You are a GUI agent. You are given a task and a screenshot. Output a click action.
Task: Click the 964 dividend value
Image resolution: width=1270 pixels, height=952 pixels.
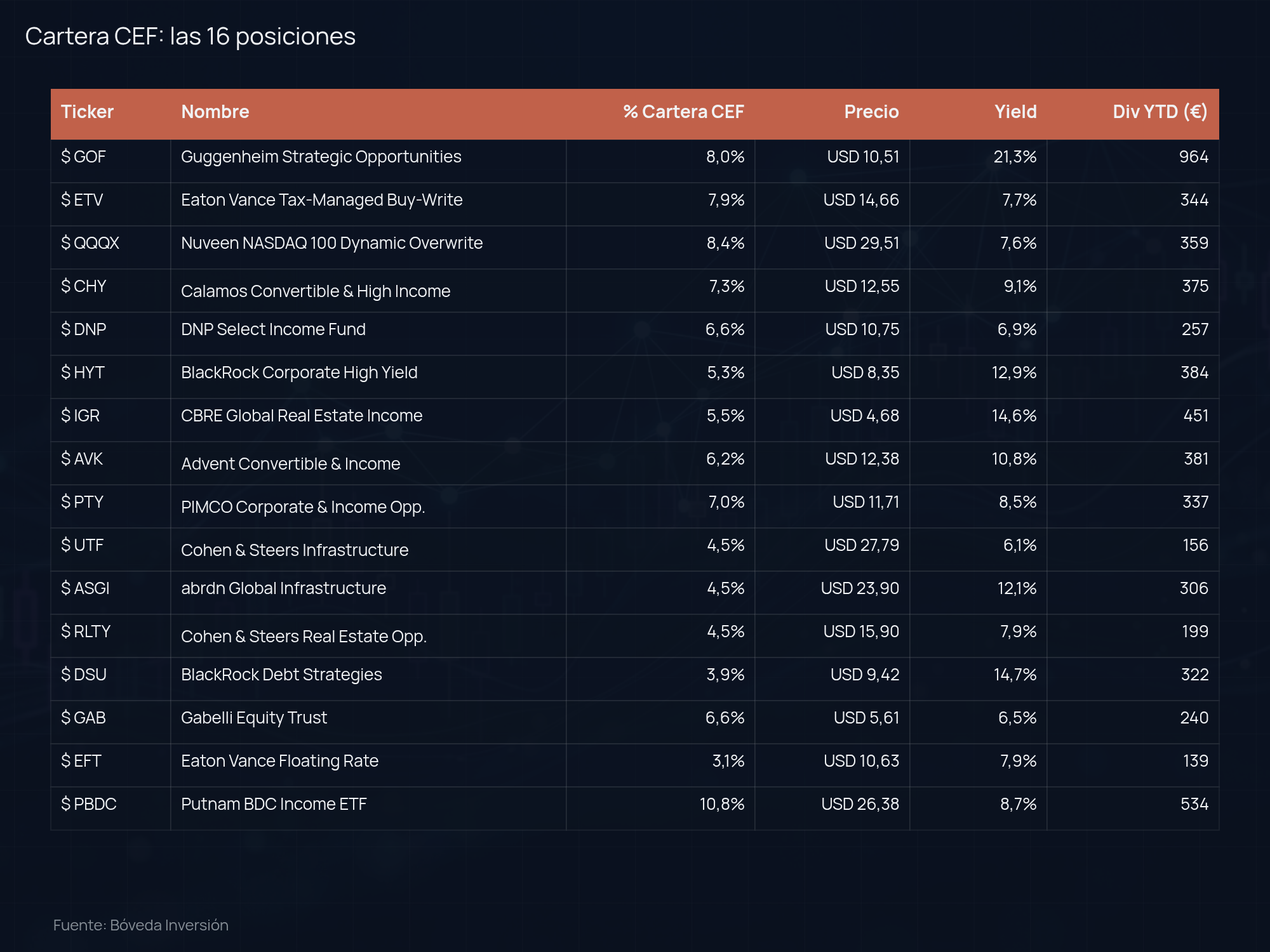click(1194, 157)
